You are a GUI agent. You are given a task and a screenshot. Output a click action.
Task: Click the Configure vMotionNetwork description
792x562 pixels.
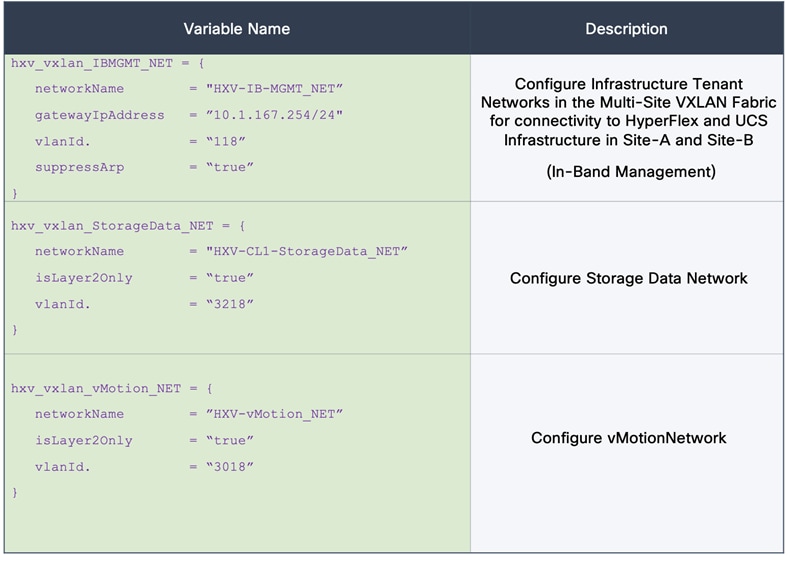point(628,438)
